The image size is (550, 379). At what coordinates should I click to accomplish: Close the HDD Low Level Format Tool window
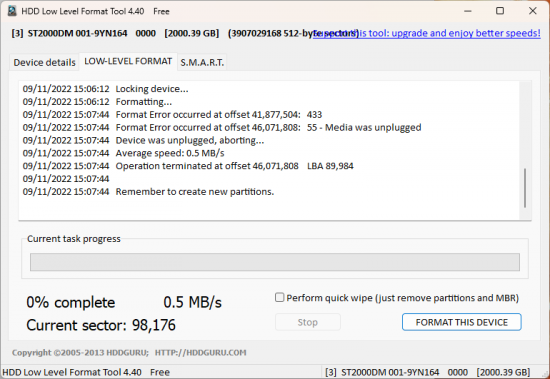532,11
